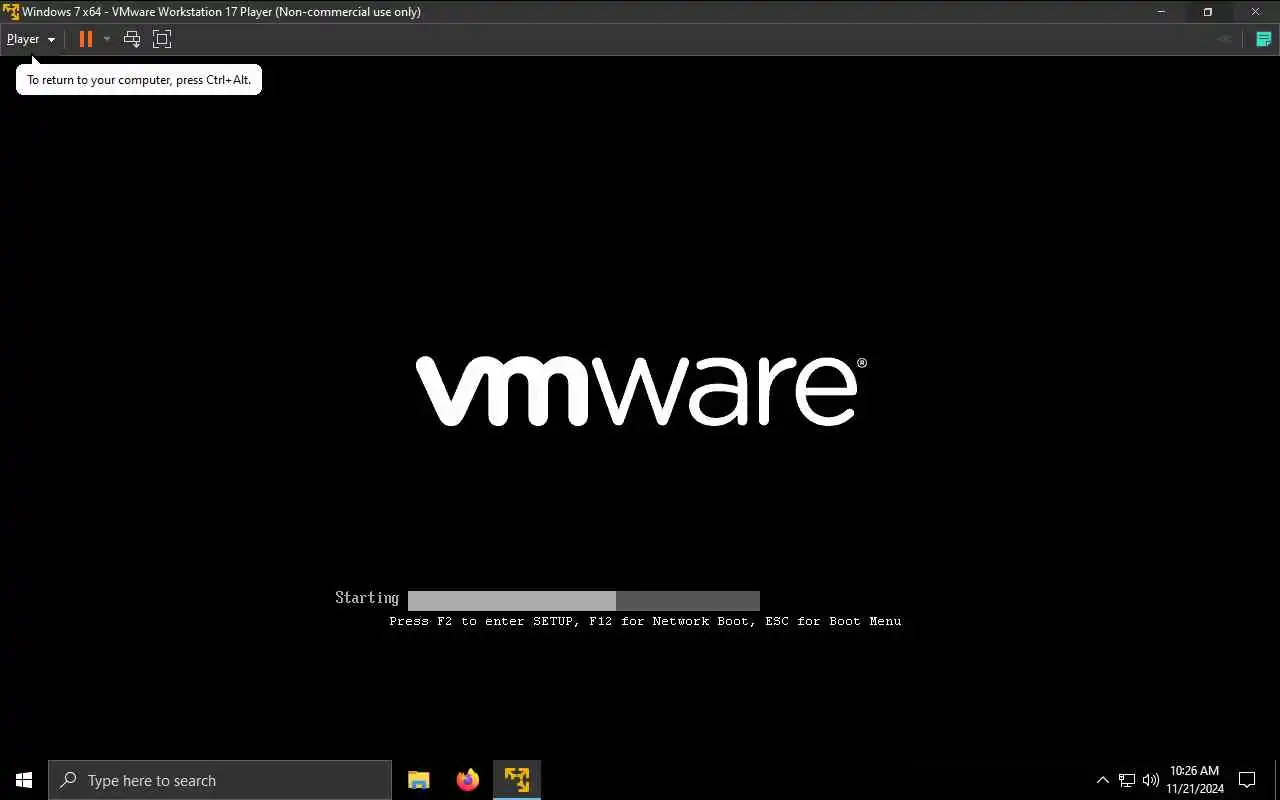Screen dimensions: 1280x800
Task: Restore down the VMware Player window
Action: click(1208, 12)
